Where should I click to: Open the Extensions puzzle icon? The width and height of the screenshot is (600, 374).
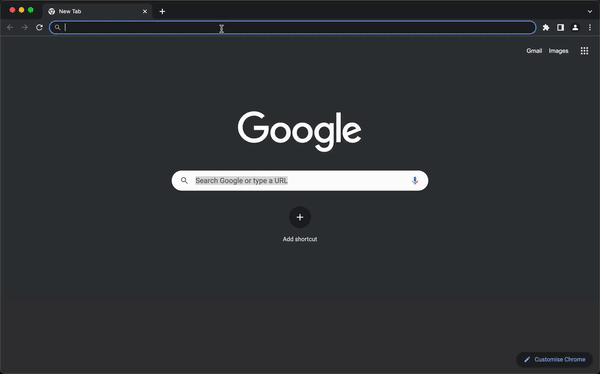pos(546,28)
